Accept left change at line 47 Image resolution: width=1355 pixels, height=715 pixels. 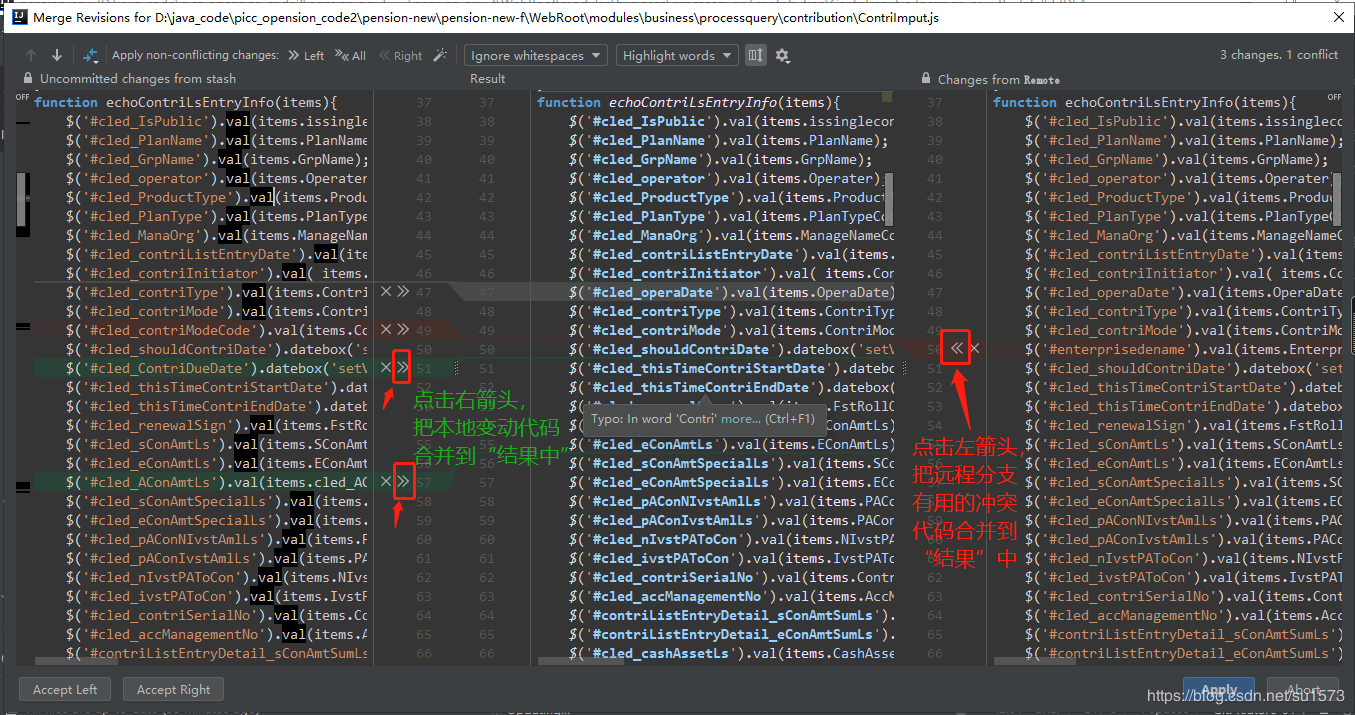[x=403, y=292]
